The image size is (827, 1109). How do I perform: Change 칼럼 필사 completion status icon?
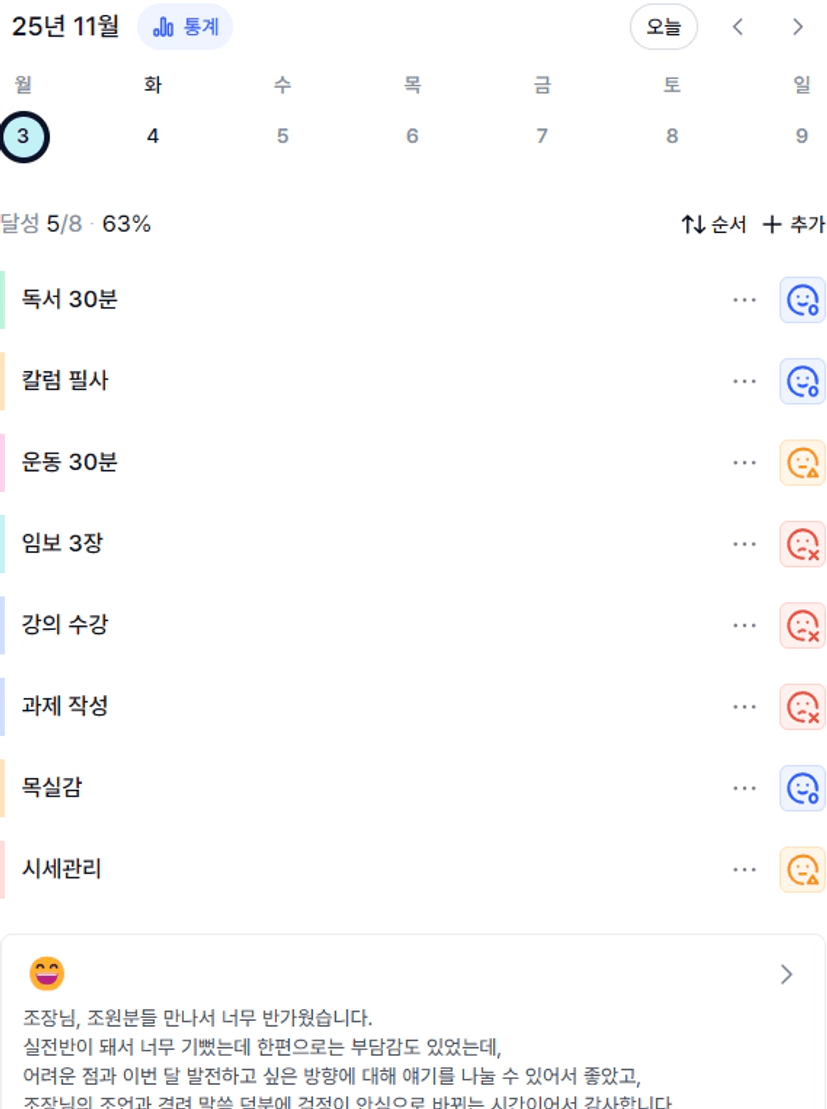(x=802, y=381)
